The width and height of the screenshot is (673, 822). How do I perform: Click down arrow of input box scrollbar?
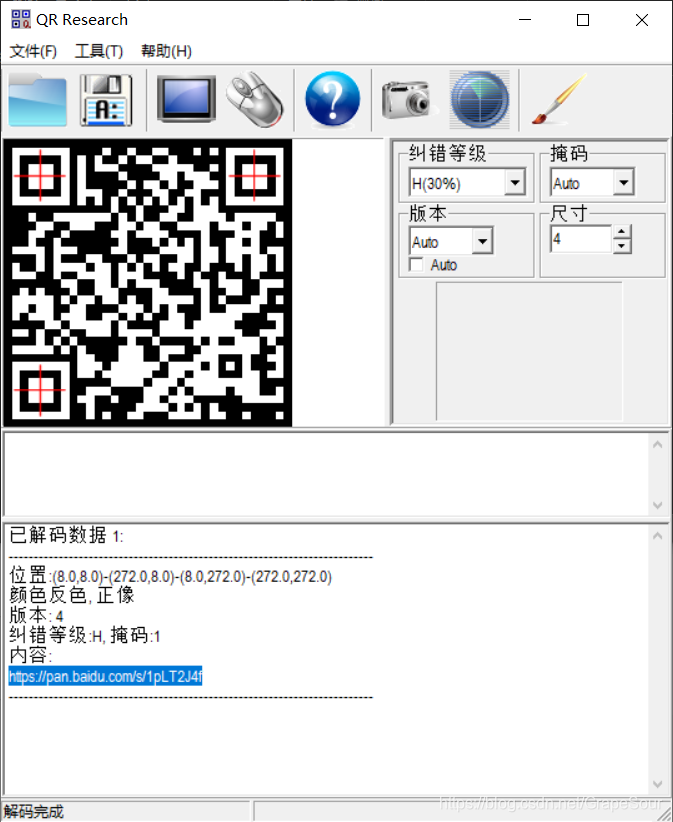coord(658,505)
